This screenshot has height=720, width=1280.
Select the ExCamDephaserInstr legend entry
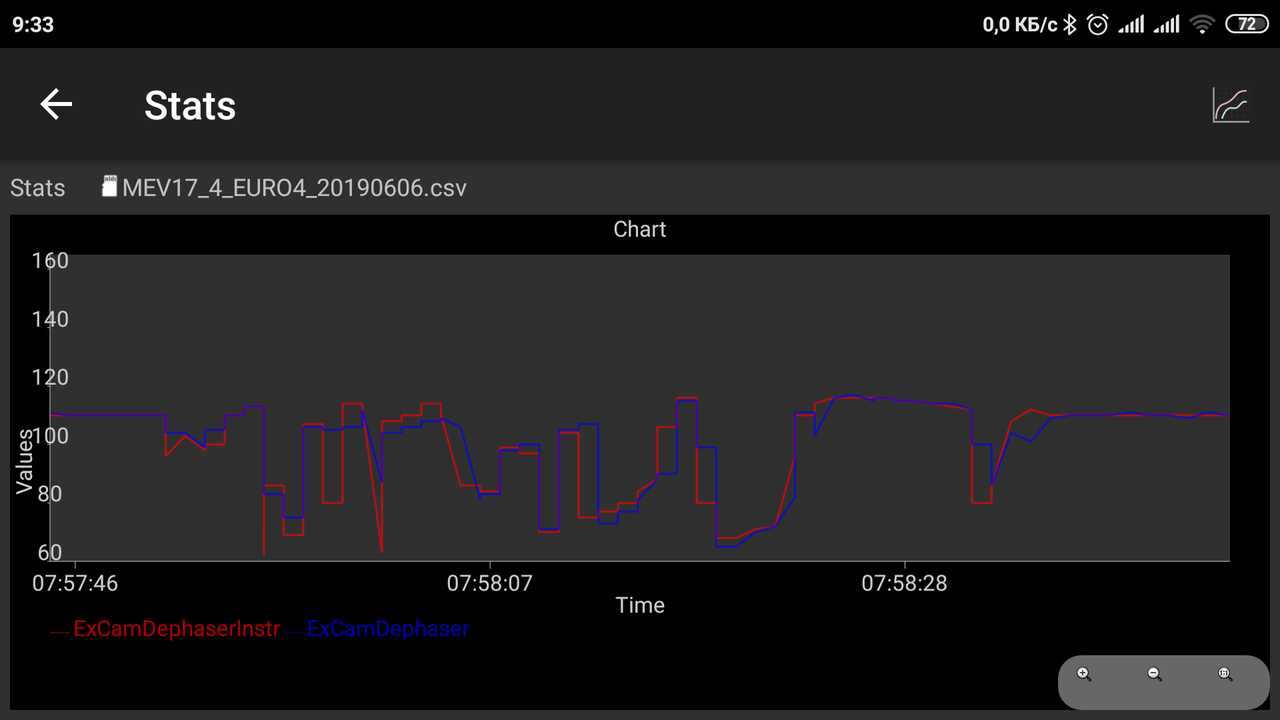(177, 629)
